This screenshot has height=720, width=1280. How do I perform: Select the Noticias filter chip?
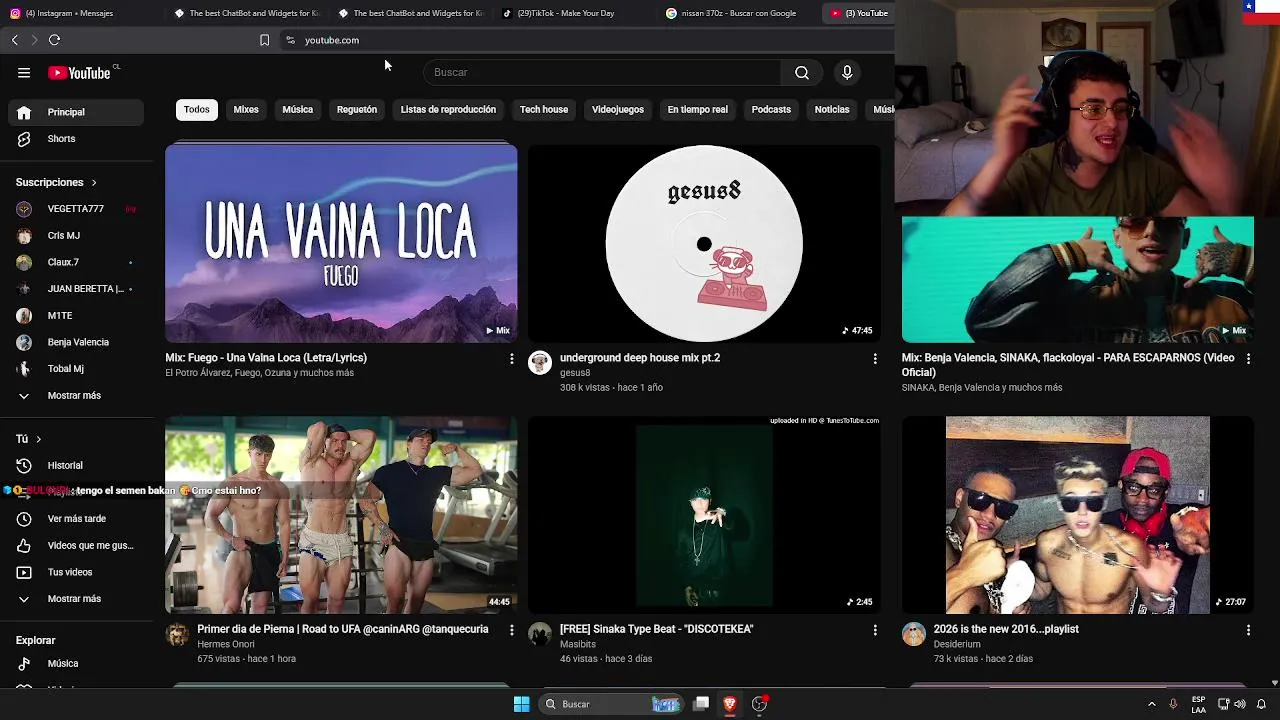pyautogui.click(x=832, y=110)
